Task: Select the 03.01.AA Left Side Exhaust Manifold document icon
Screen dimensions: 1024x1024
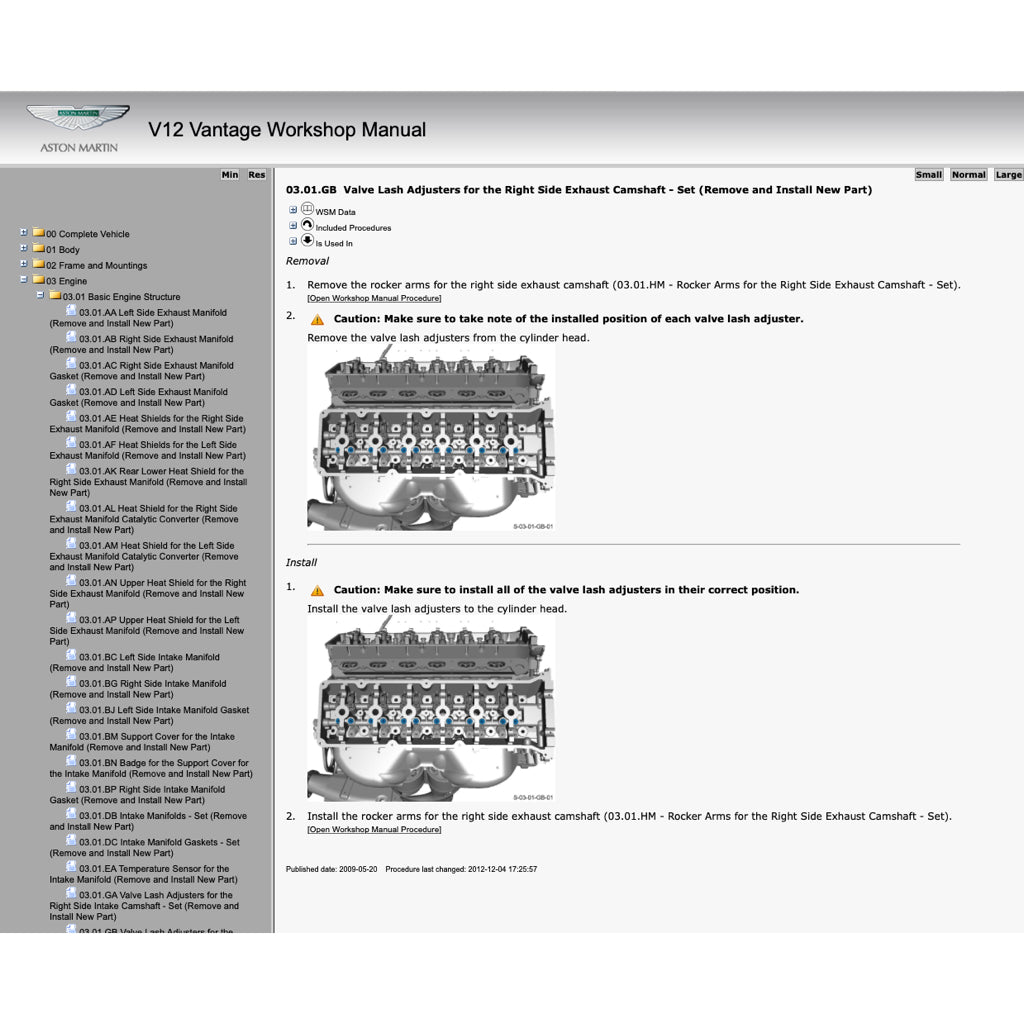Action: pyautogui.click(x=70, y=312)
